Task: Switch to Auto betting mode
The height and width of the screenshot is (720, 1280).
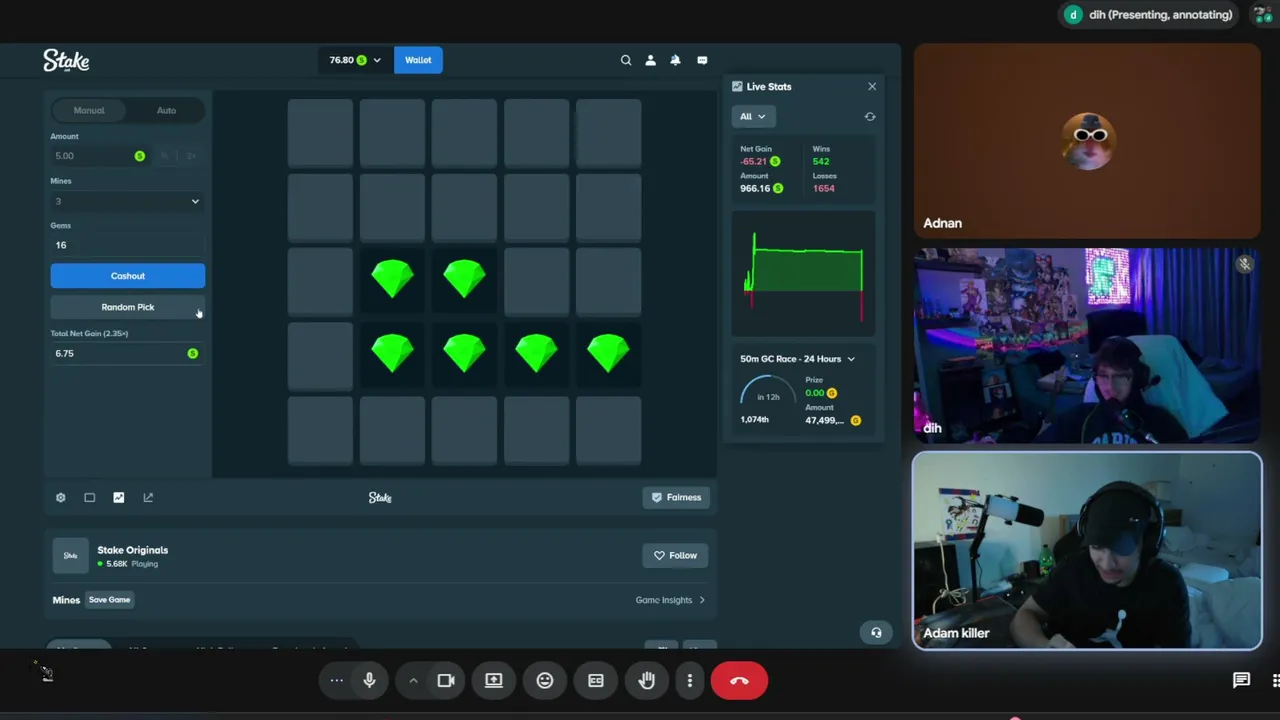Action: click(166, 111)
